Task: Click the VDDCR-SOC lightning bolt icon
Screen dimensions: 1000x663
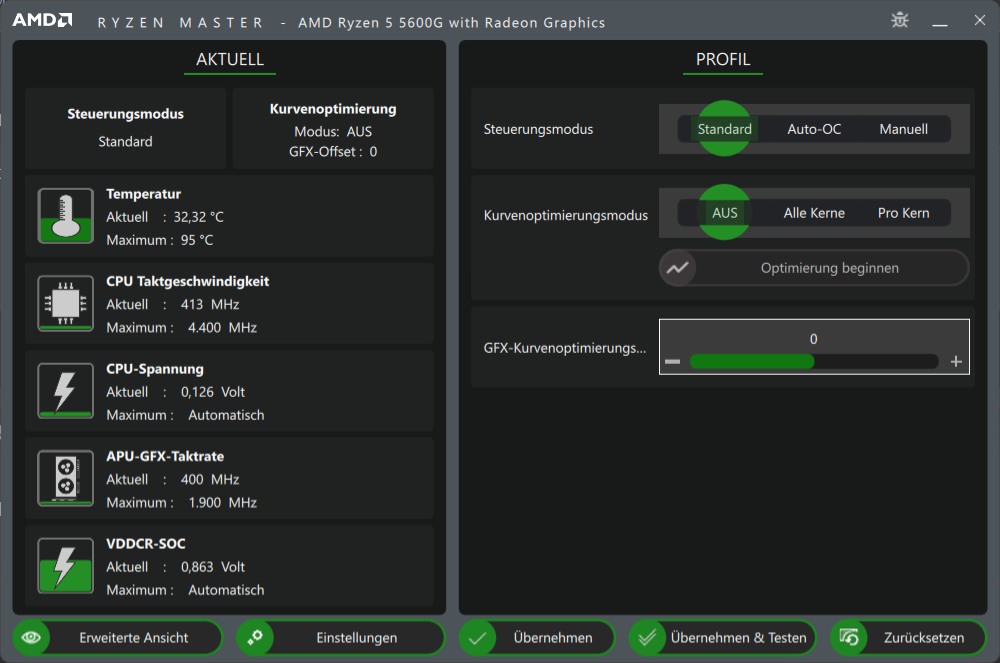Action: (65, 566)
